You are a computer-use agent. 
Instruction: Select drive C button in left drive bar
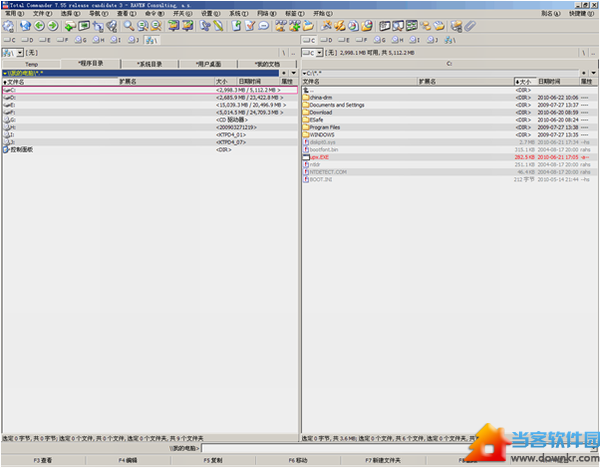click(x=9, y=41)
